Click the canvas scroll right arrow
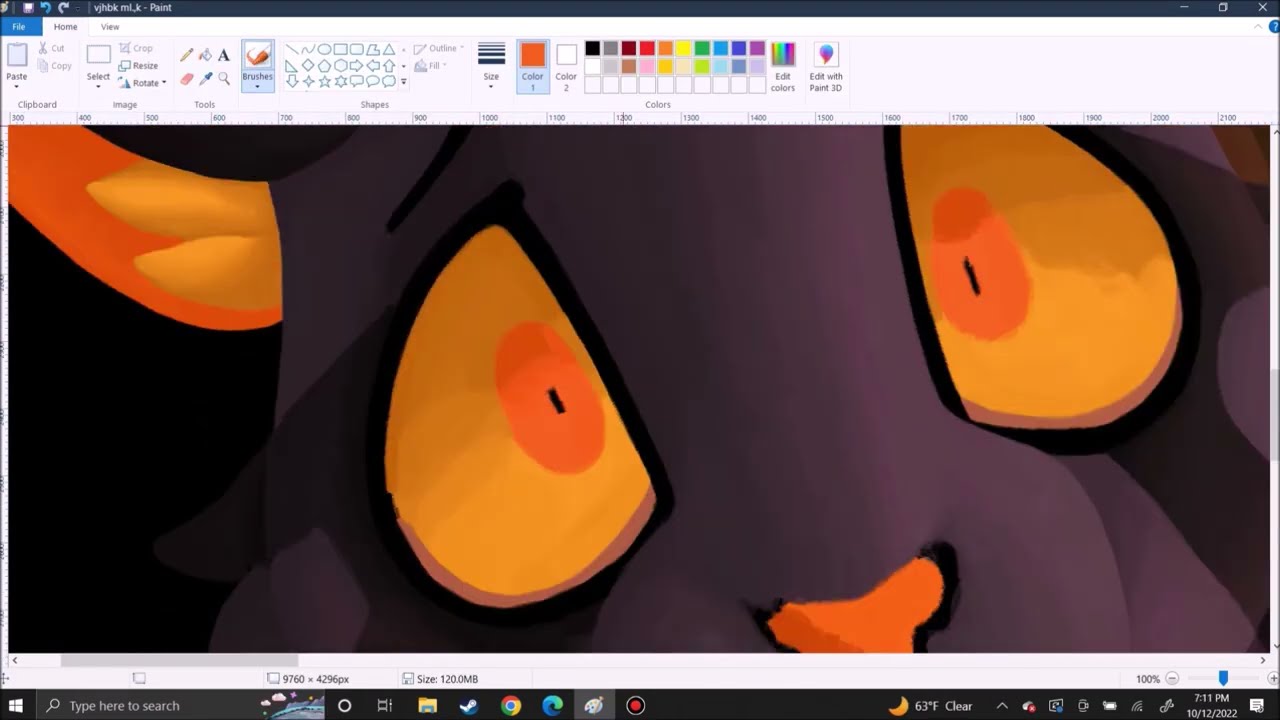1280x720 pixels. [1262, 660]
